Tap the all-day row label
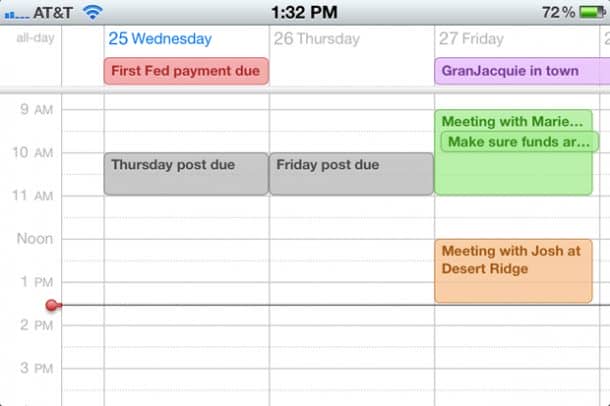Image resolution: width=610 pixels, height=406 pixels. 35,39
